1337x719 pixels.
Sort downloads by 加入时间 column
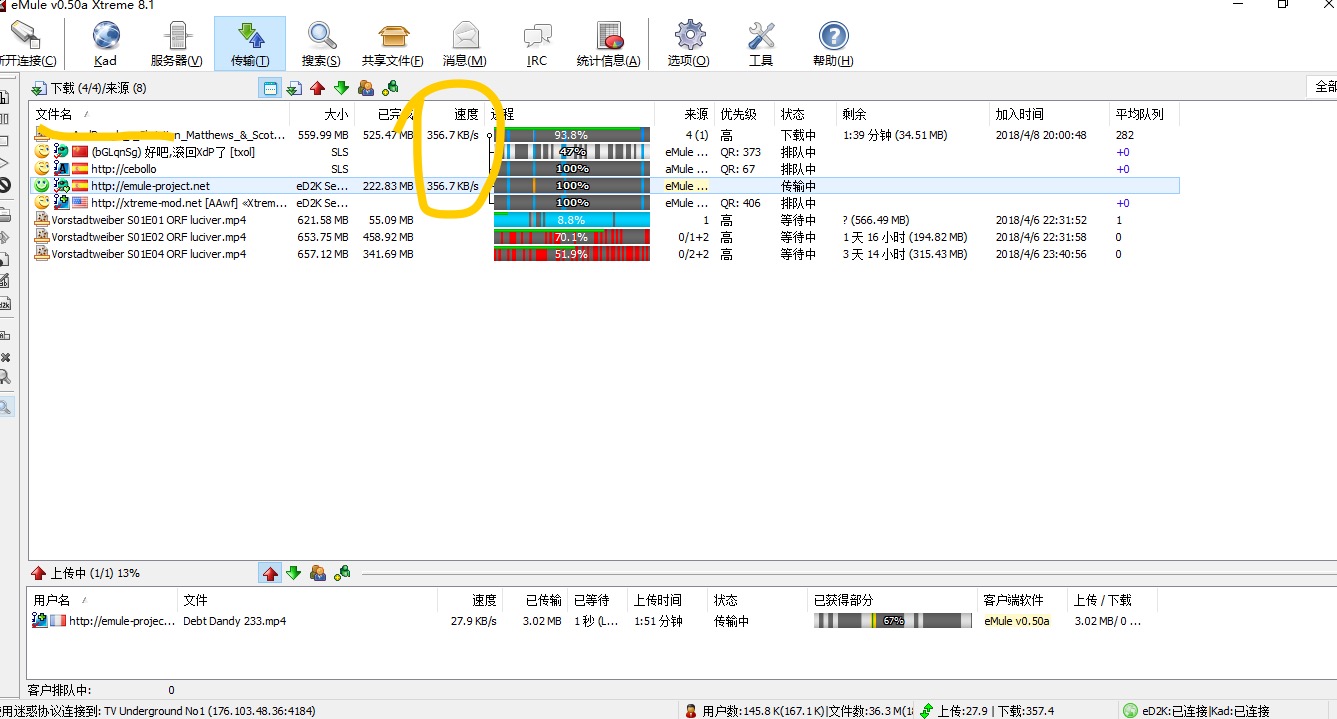[1050, 115]
